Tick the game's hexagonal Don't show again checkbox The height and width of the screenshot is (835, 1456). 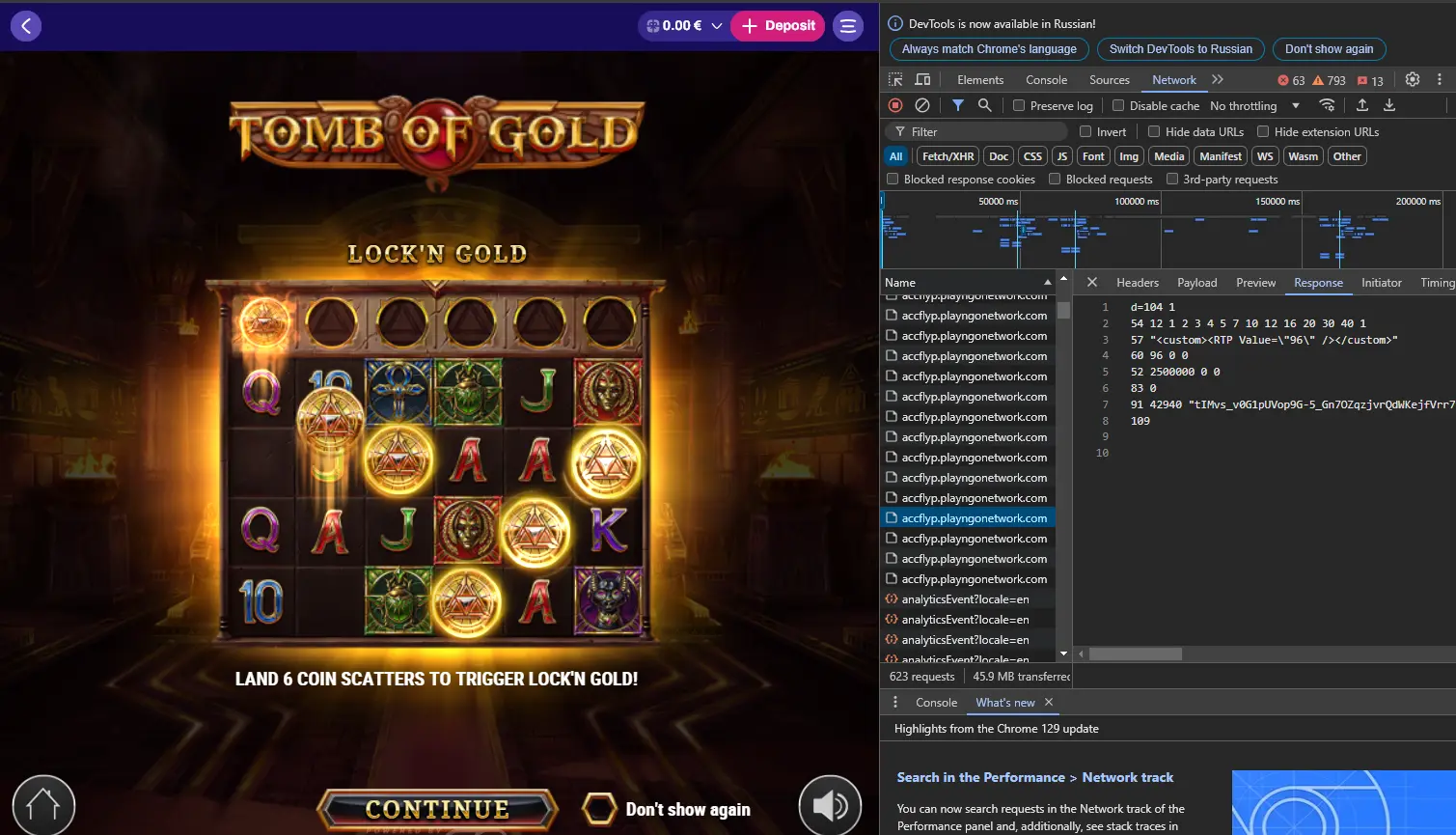coord(599,809)
